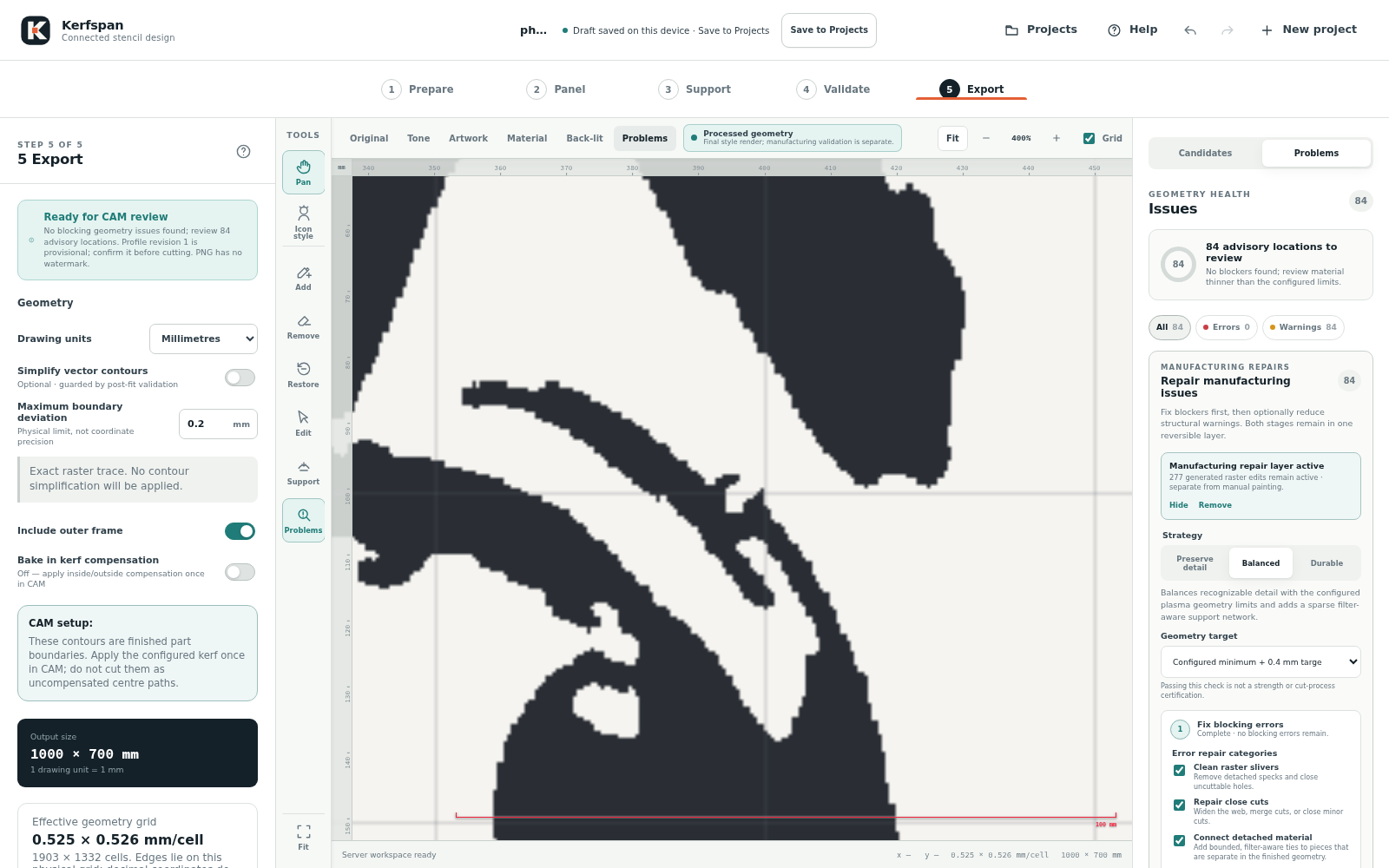1389x868 pixels.
Task: Hide the manufacturing repair layer
Action: click(1178, 505)
